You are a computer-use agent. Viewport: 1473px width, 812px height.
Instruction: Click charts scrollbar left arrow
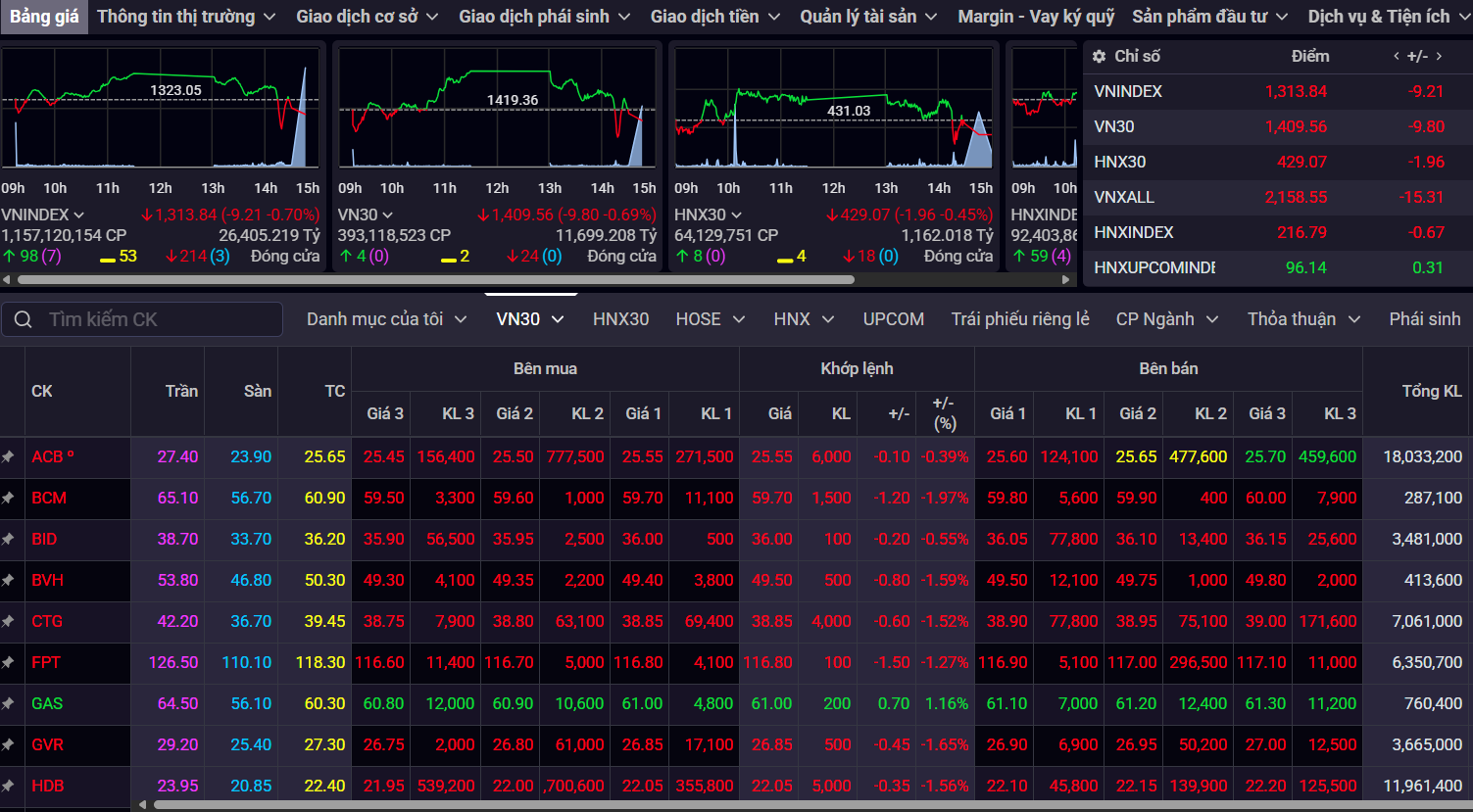point(7,279)
